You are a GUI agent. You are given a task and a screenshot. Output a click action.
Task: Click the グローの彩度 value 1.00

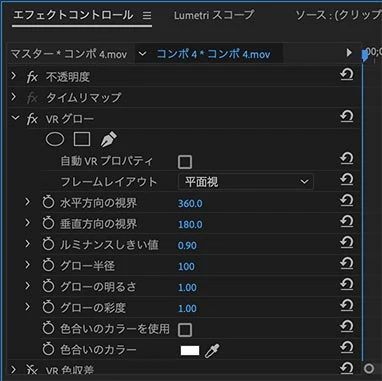pyautogui.click(x=187, y=308)
